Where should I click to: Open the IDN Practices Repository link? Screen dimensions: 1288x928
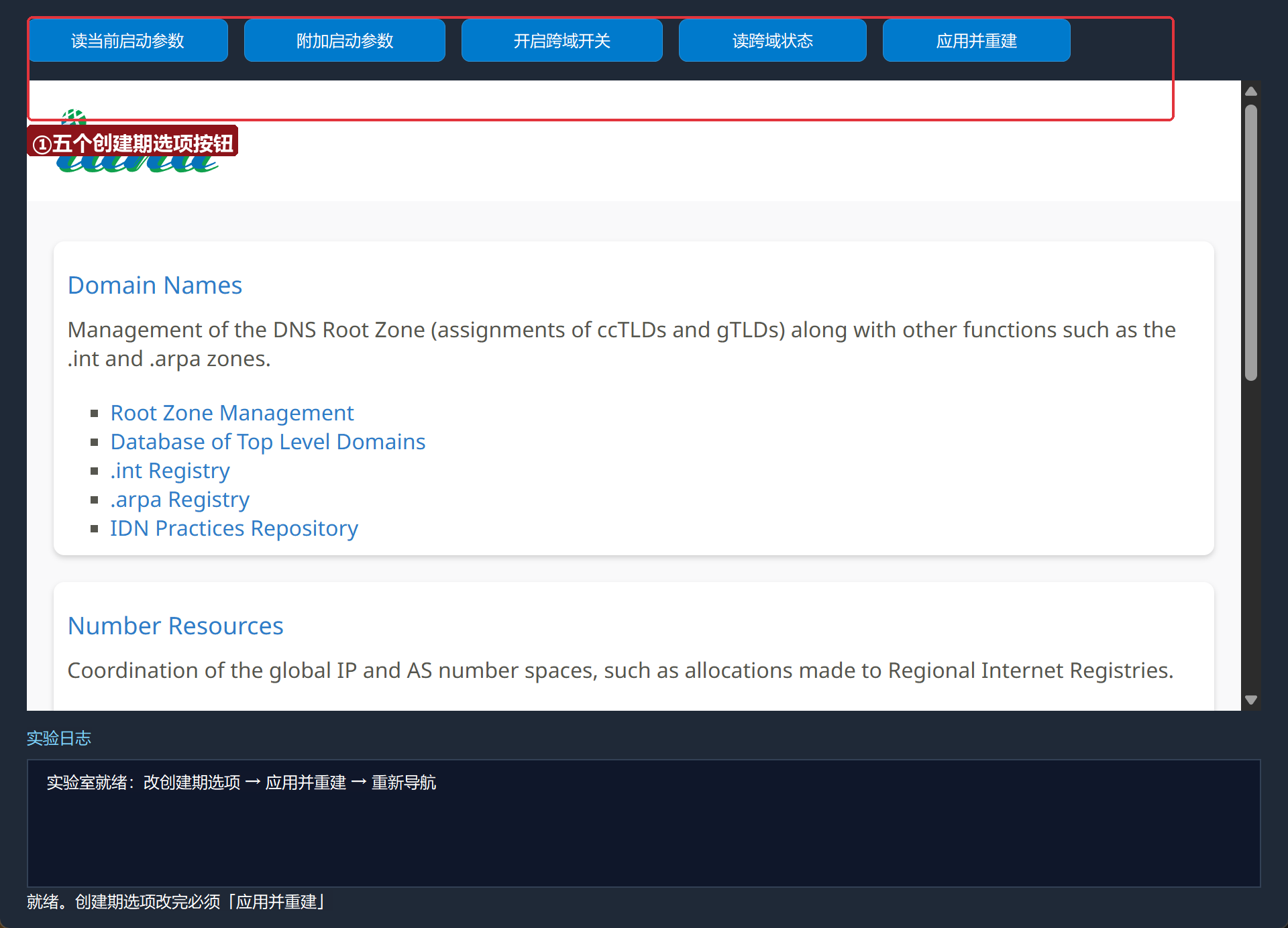point(234,528)
